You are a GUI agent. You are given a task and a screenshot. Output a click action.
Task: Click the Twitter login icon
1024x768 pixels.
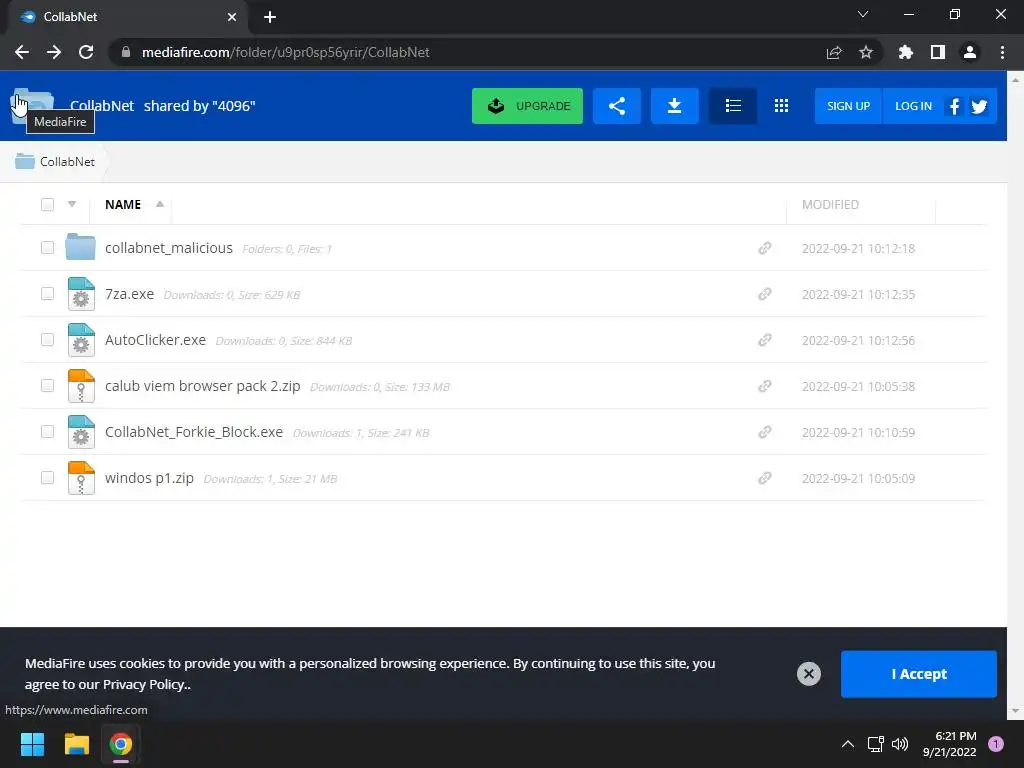(x=979, y=106)
